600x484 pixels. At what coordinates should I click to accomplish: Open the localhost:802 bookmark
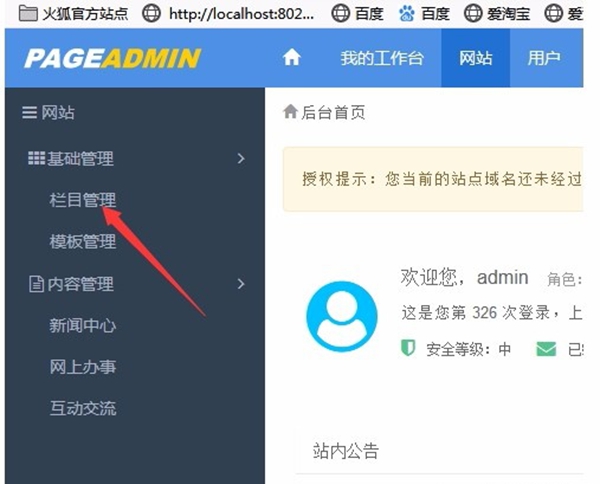(228, 14)
